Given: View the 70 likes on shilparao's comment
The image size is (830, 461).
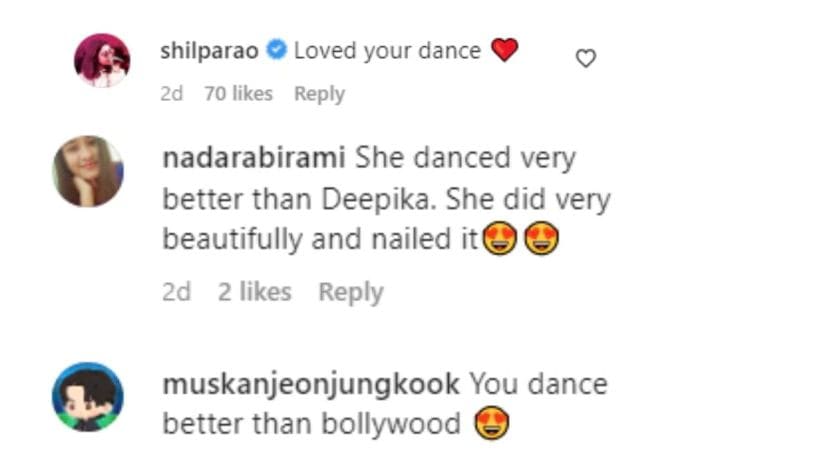Looking at the screenshot, I should 238,94.
